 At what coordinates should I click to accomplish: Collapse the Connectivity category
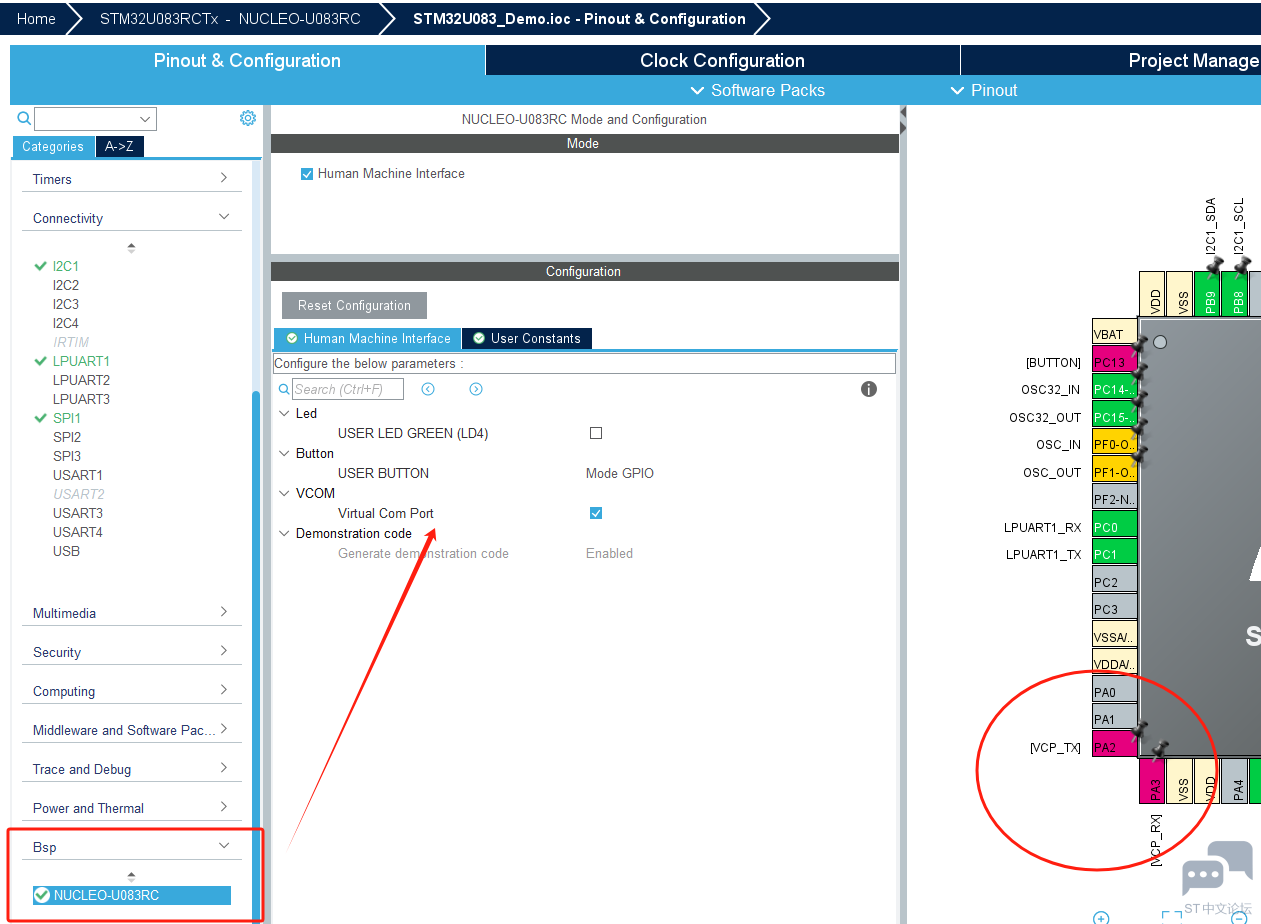click(x=131, y=218)
